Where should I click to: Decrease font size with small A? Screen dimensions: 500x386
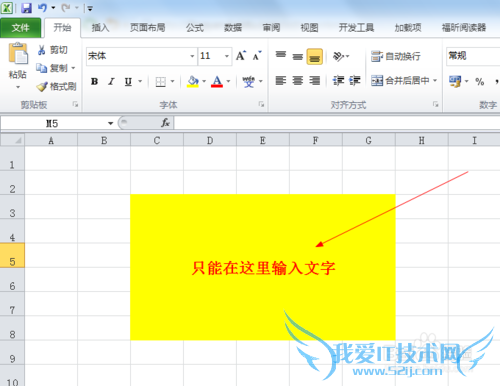(x=257, y=56)
